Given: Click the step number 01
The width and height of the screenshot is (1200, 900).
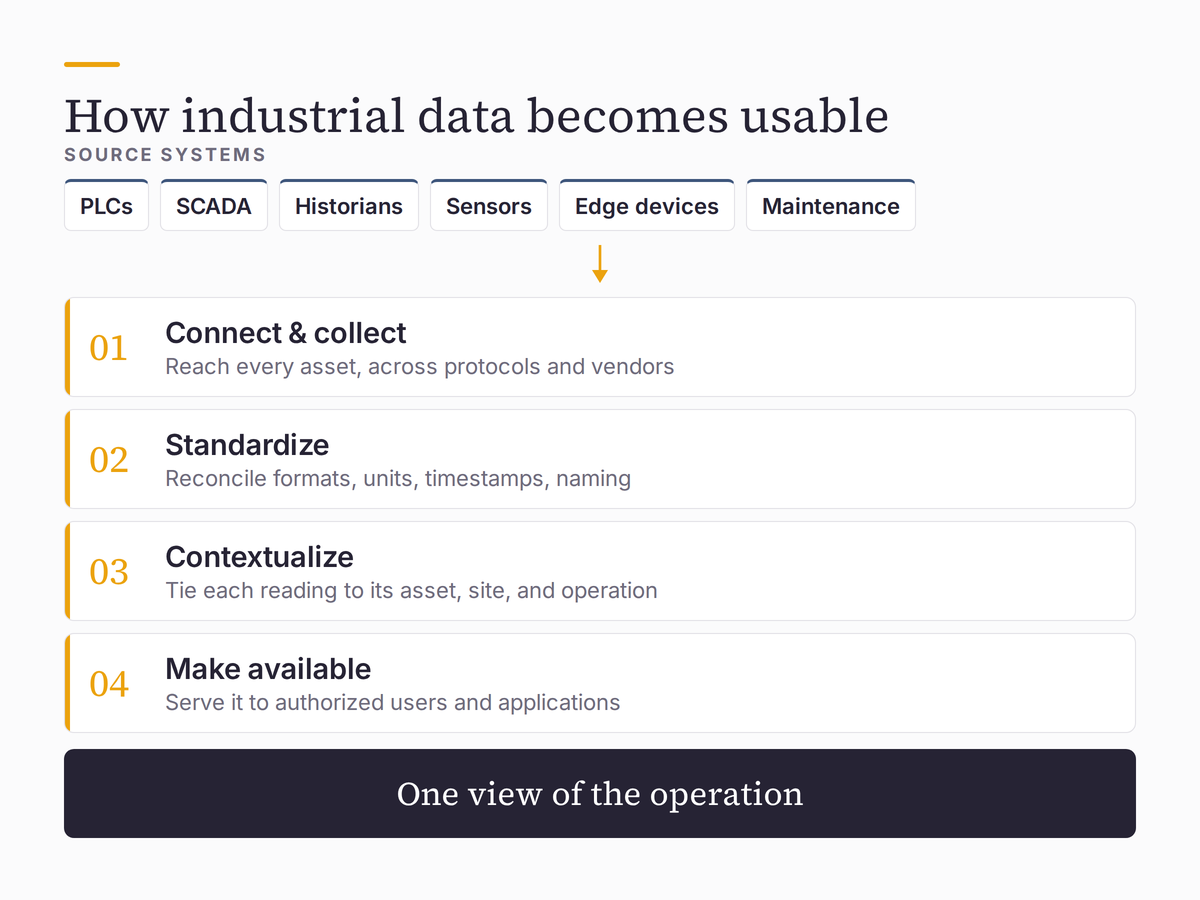Looking at the screenshot, I should (109, 348).
